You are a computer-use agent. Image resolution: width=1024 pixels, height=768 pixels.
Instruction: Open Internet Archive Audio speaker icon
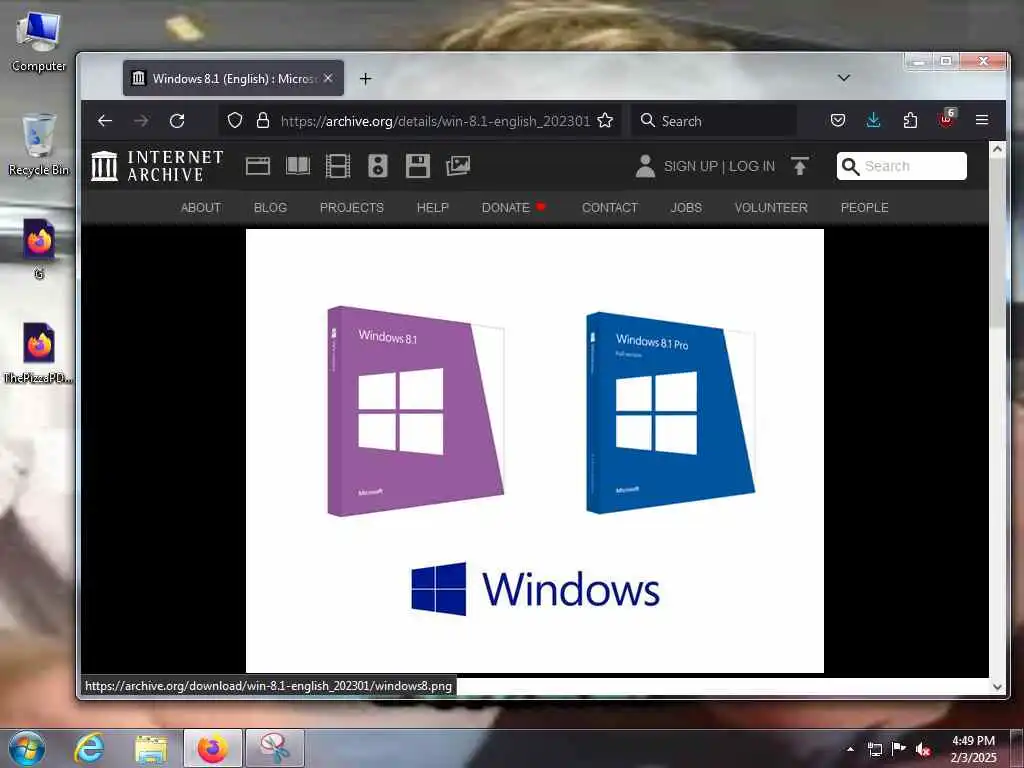pyautogui.click(x=377, y=166)
